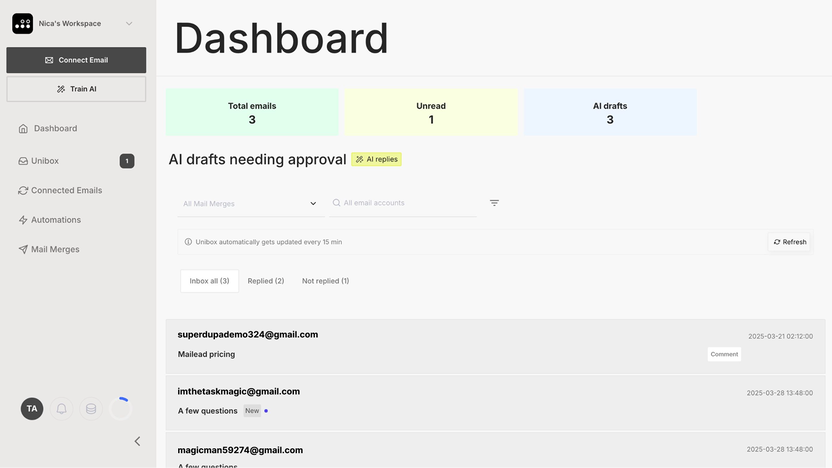Viewport: 832px width, 468px height.
Task: Click the circular progress indicator
Action: click(120, 409)
